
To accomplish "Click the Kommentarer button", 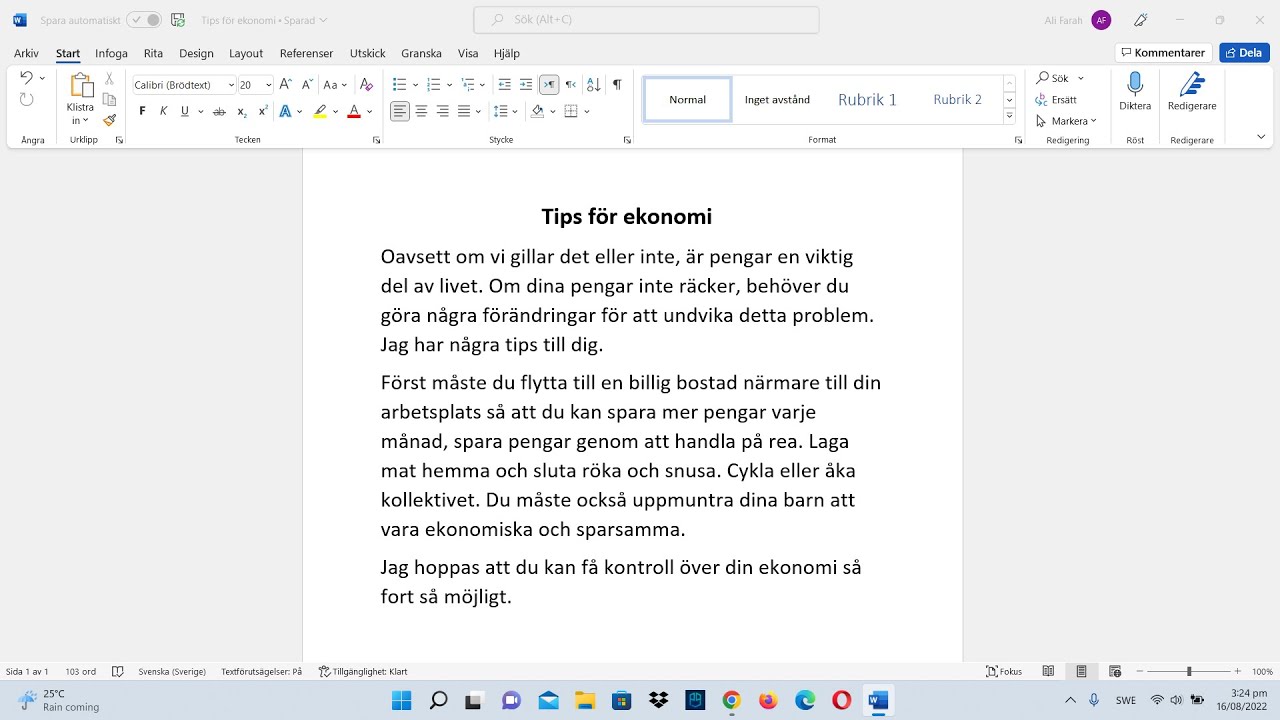I will coord(1164,53).
